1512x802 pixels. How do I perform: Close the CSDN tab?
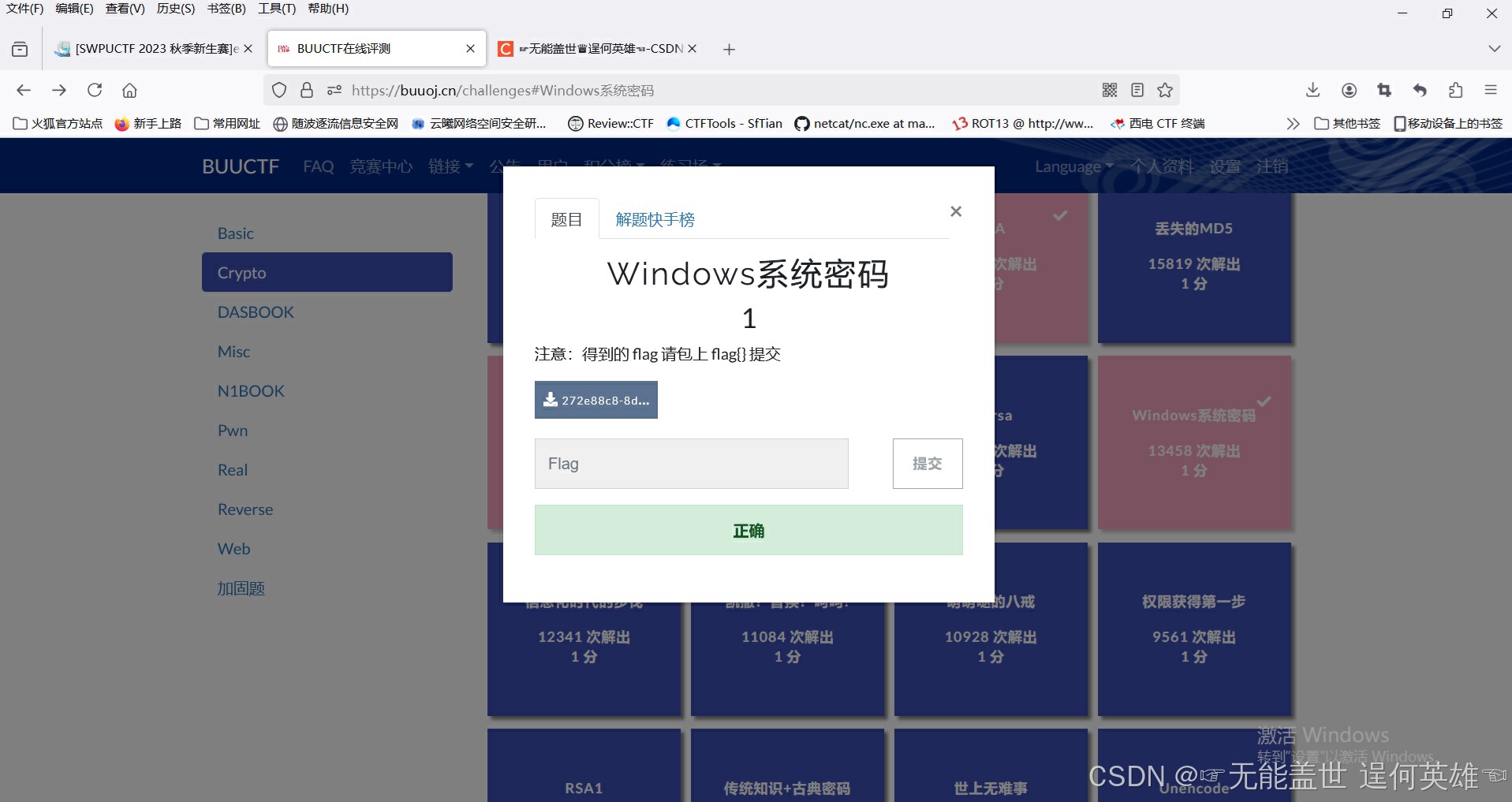[x=692, y=49]
